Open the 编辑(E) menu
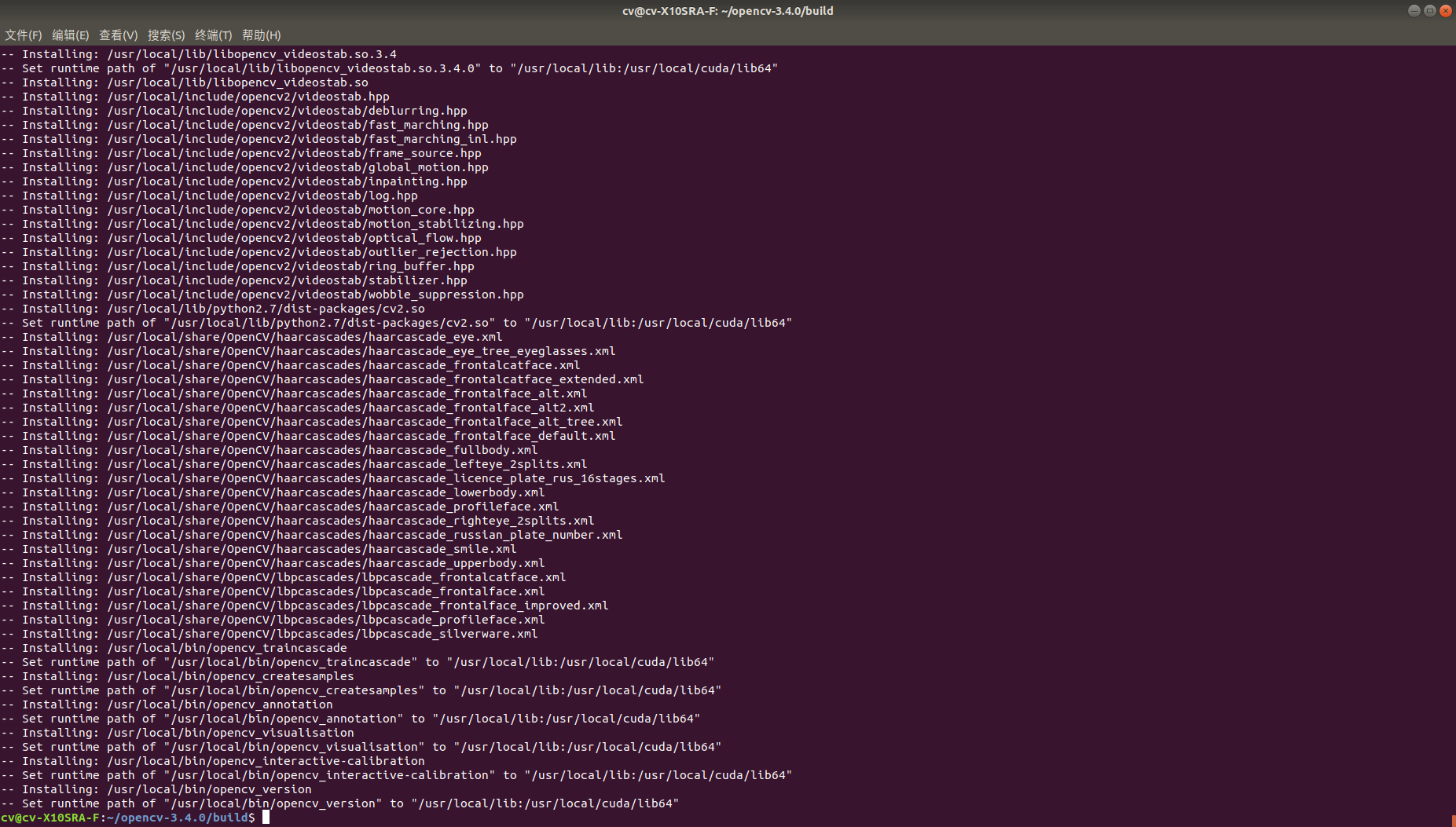Viewport: 1456px width, 827px height. 71,35
